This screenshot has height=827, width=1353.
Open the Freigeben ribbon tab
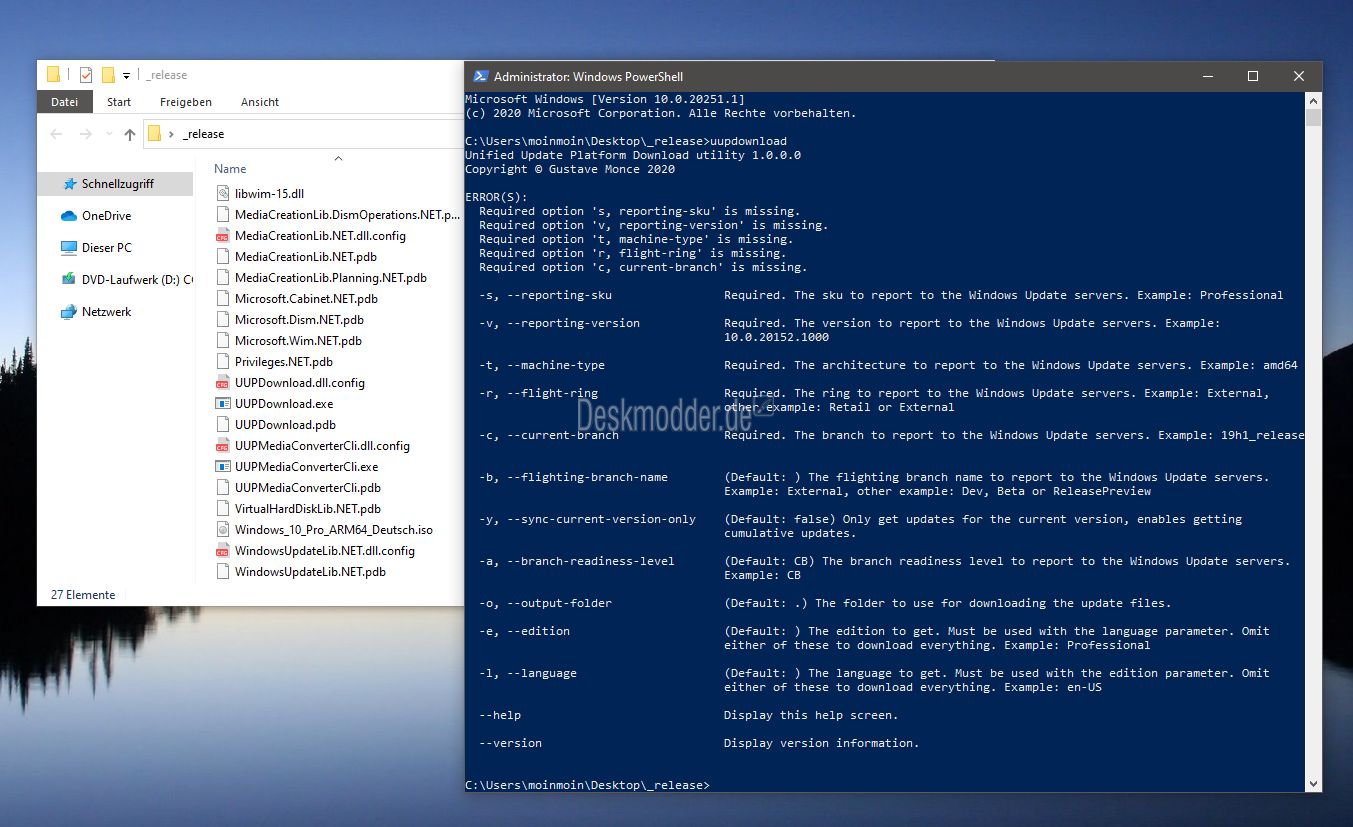pyautogui.click(x=186, y=102)
